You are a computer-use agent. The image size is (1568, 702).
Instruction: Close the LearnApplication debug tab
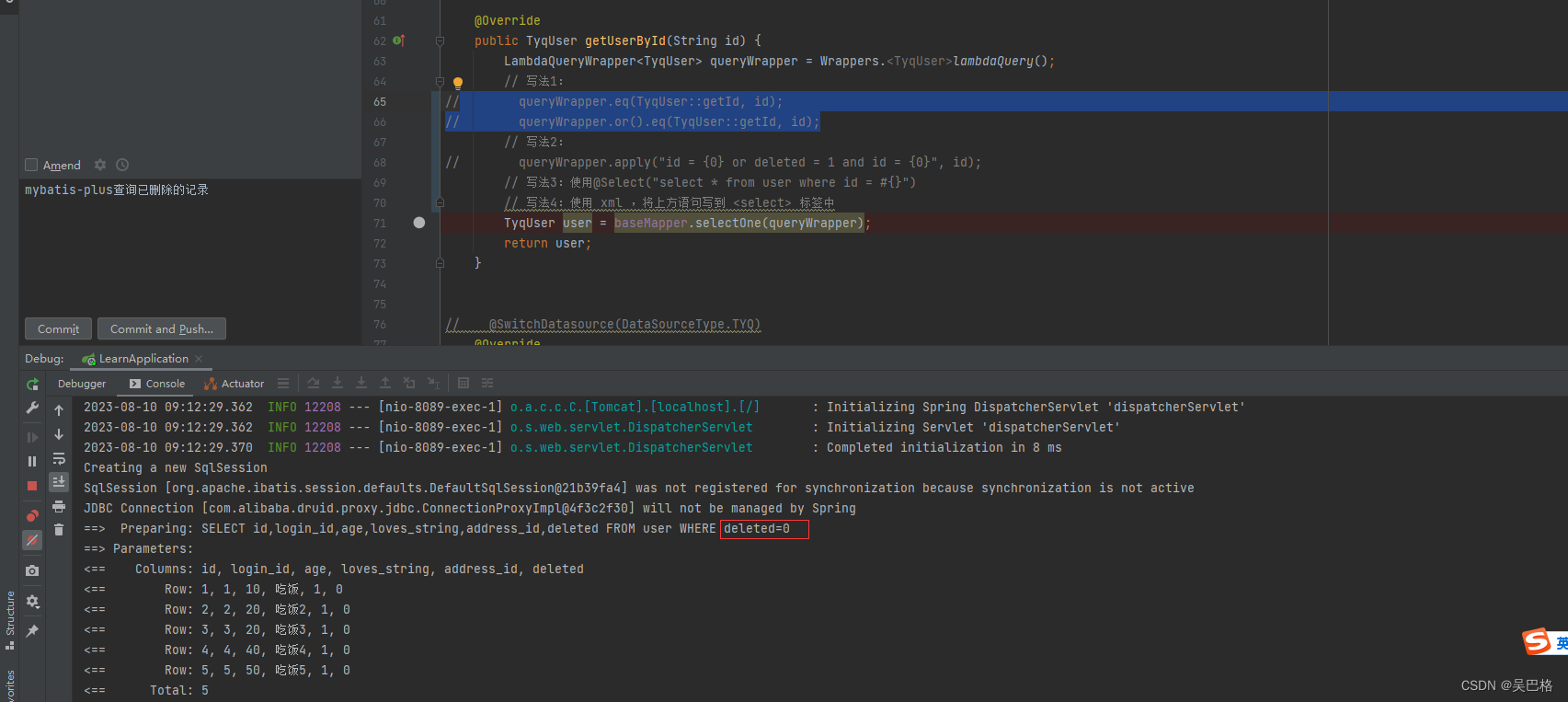[199, 359]
